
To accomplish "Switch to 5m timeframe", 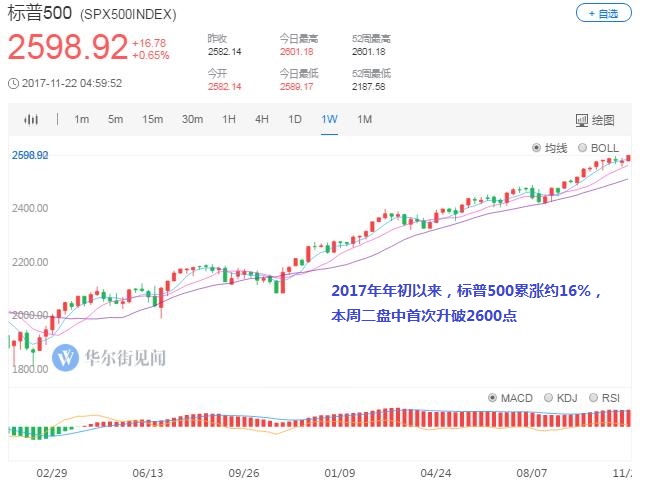I will [x=115, y=119].
